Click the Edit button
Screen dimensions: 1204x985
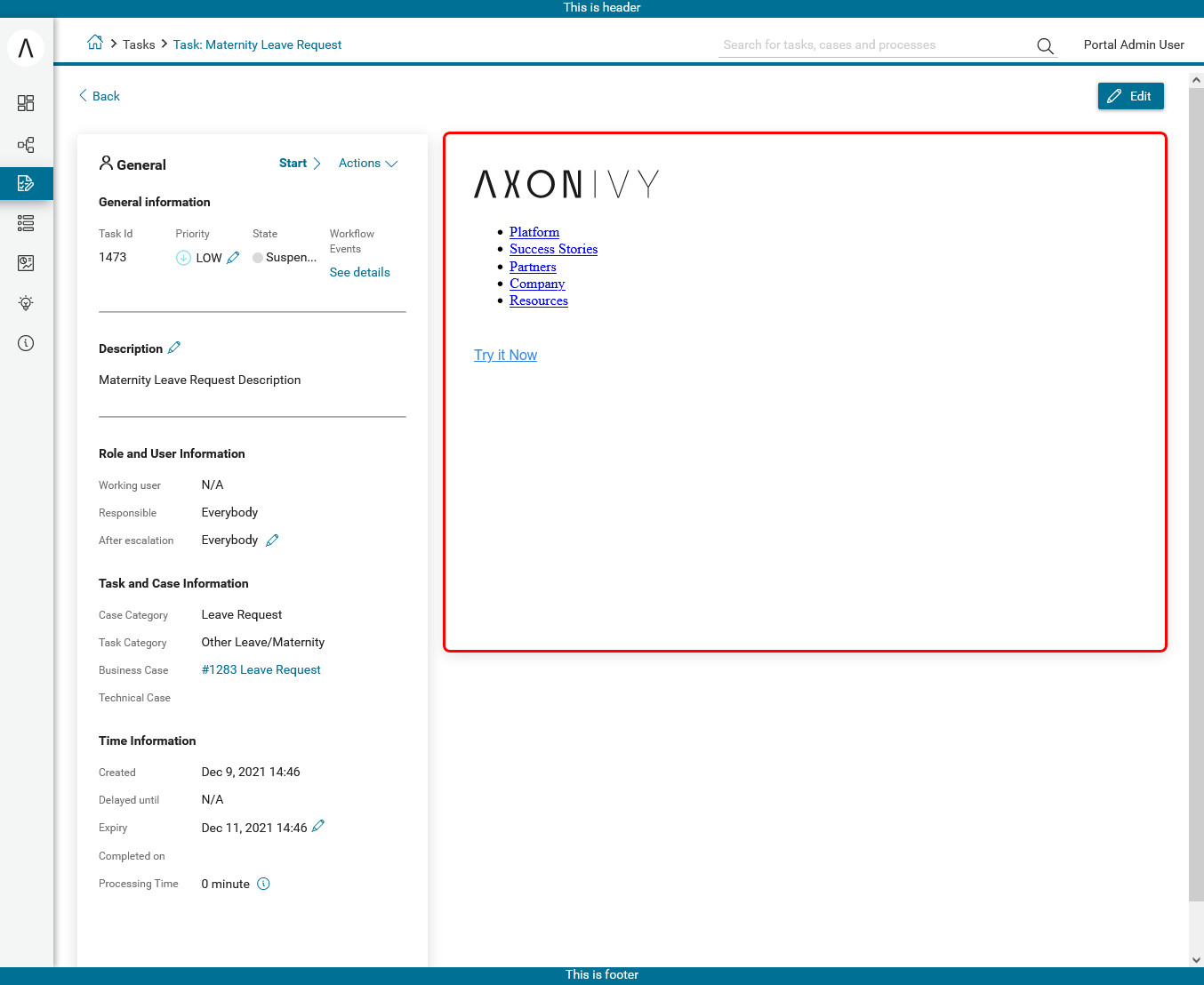point(1130,96)
